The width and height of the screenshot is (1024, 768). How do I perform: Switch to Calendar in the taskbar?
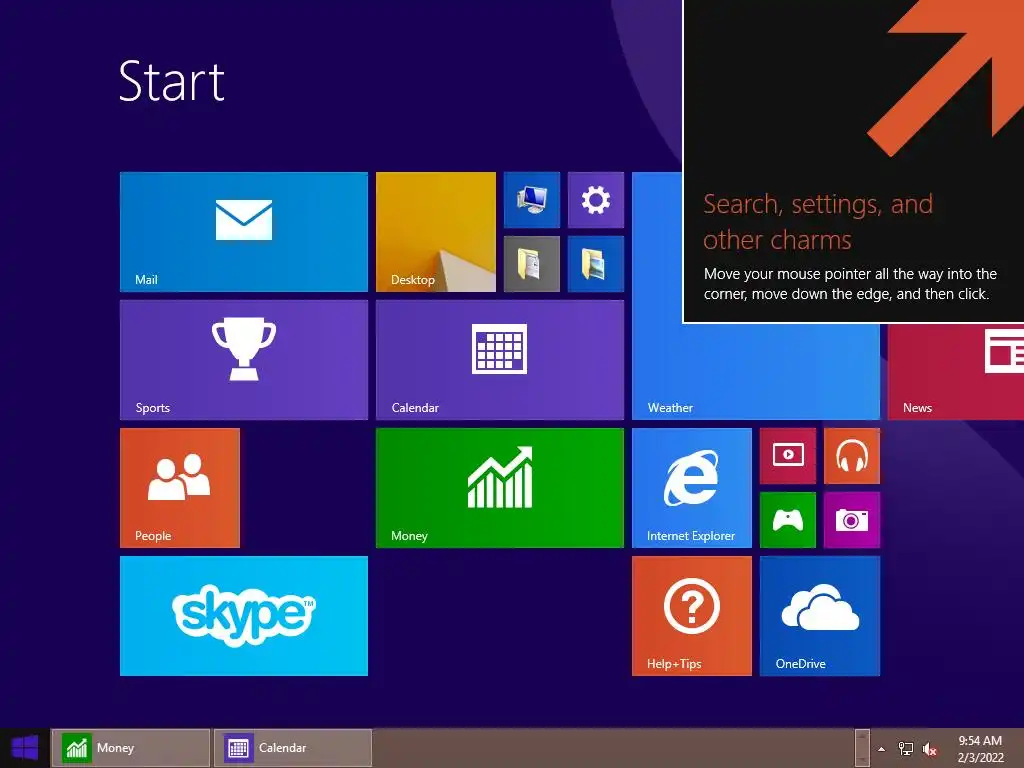coord(293,748)
